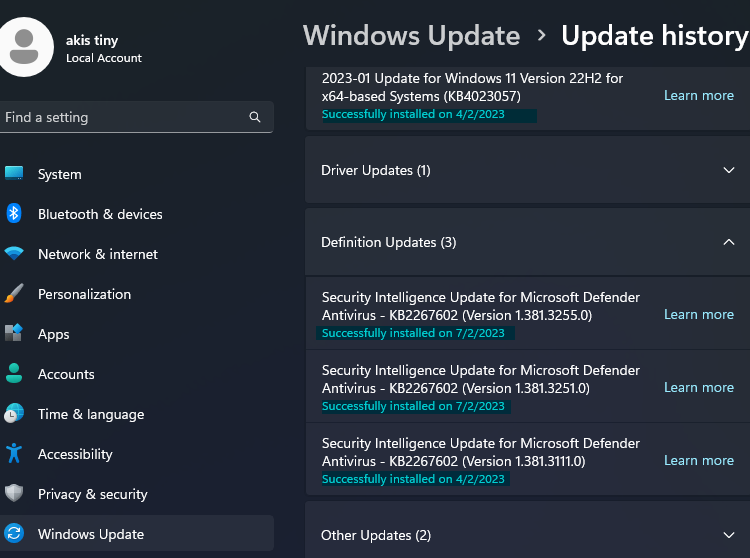Image resolution: width=750 pixels, height=558 pixels.
Task: Click the Personalization paintbrush icon
Action: (x=14, y=293)
